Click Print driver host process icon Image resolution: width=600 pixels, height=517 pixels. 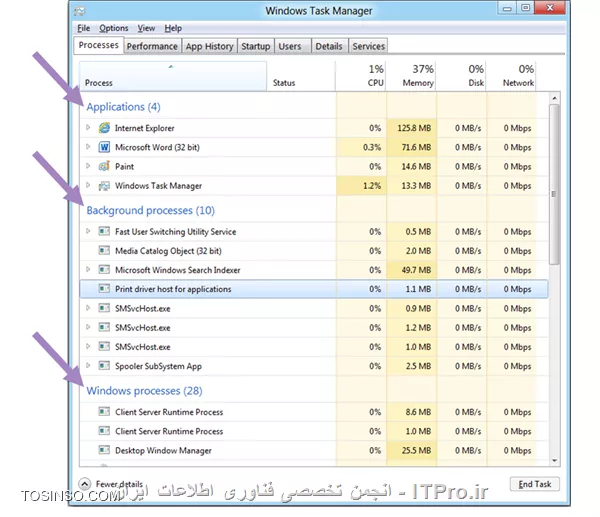104,289
